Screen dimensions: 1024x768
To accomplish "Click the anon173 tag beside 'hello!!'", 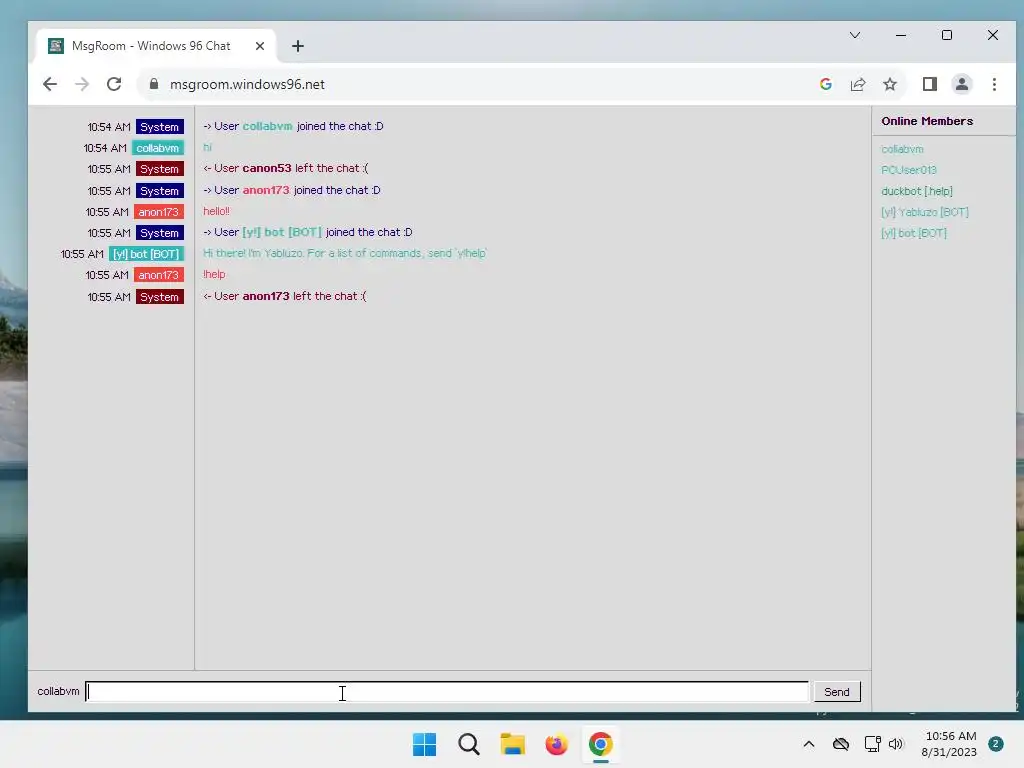I will tap(158, 212).
